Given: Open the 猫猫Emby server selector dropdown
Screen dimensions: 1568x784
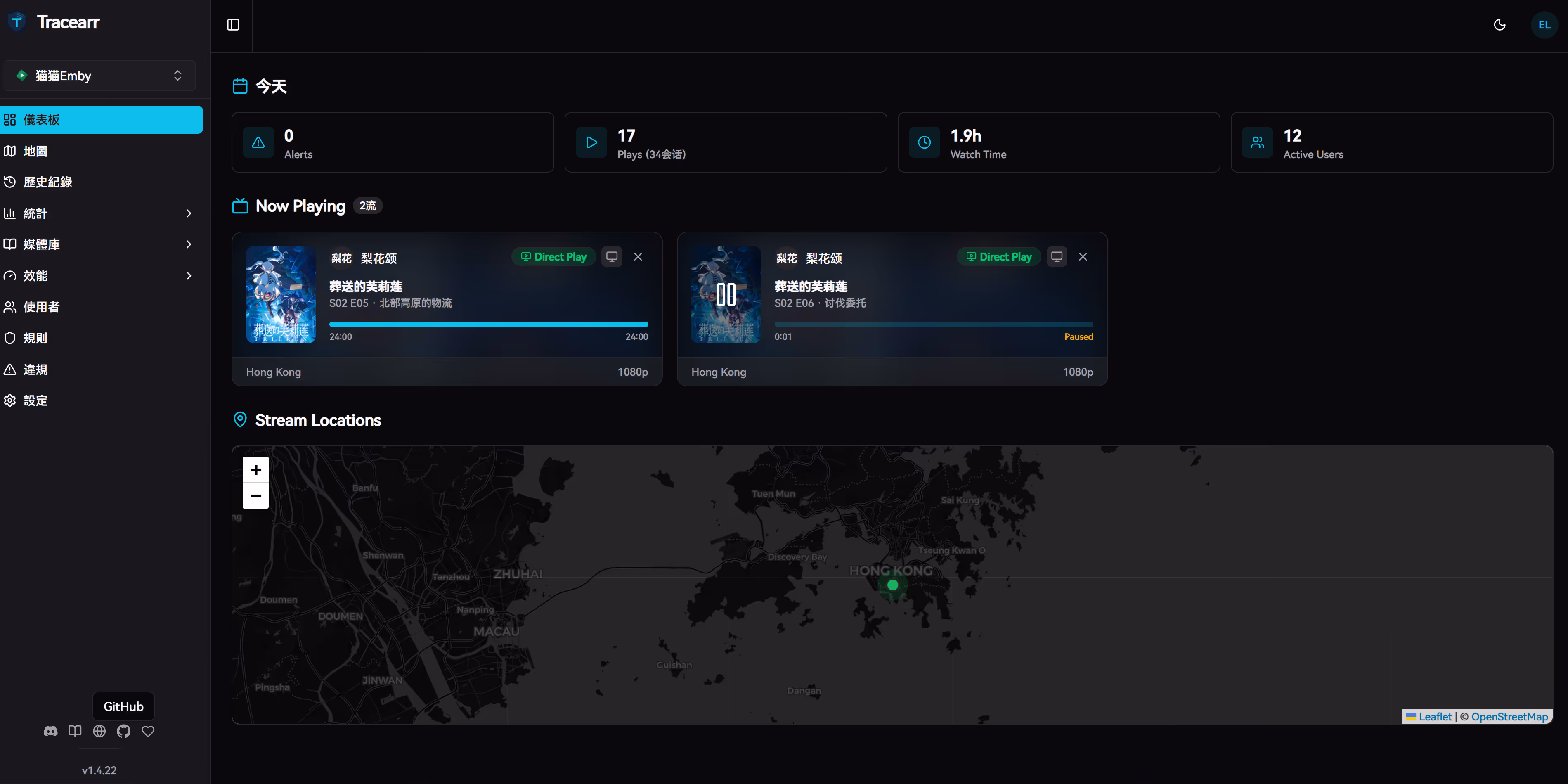Looking at the screenshot, I should tap(99, 76).
